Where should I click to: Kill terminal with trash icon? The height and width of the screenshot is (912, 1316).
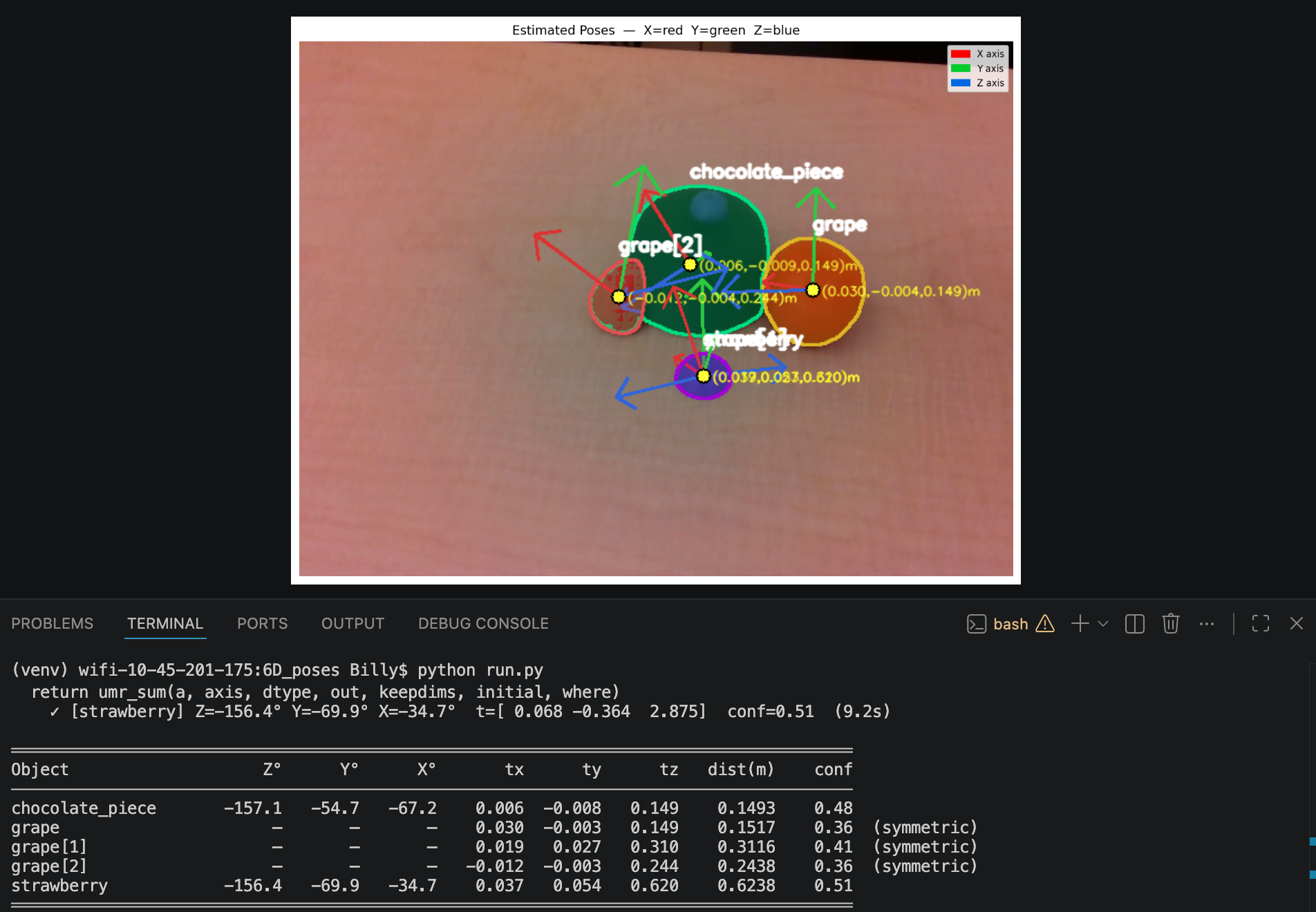click(x=1171, y=624)
